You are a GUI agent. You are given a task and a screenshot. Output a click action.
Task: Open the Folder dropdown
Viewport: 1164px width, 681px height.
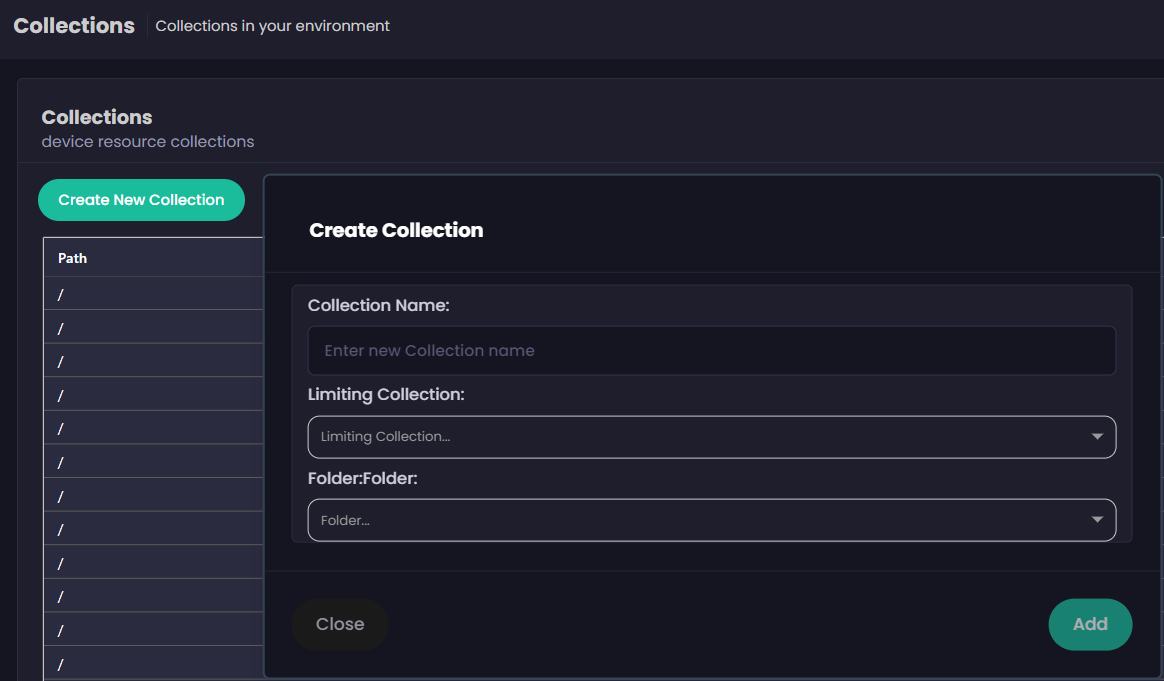(x=700, y=520)
